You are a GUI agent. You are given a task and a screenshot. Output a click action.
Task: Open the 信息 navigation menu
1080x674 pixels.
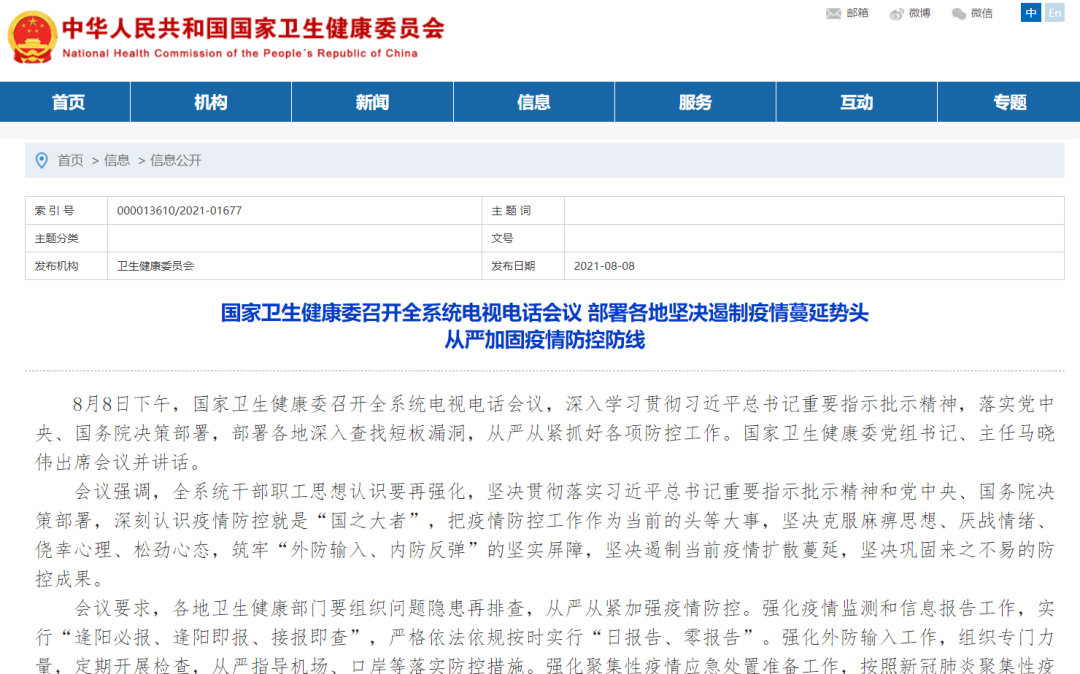(534, 102)
